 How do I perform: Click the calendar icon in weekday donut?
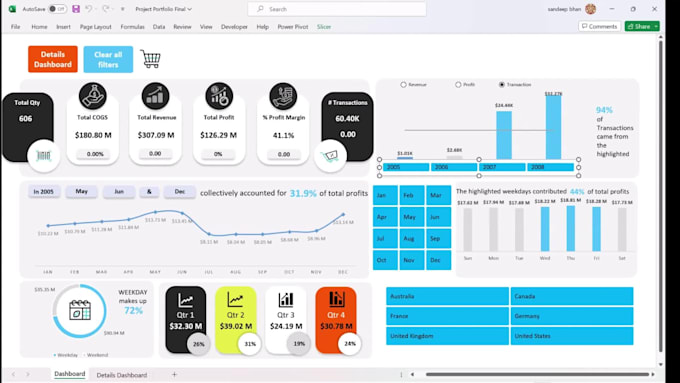[x=80, y=311]
